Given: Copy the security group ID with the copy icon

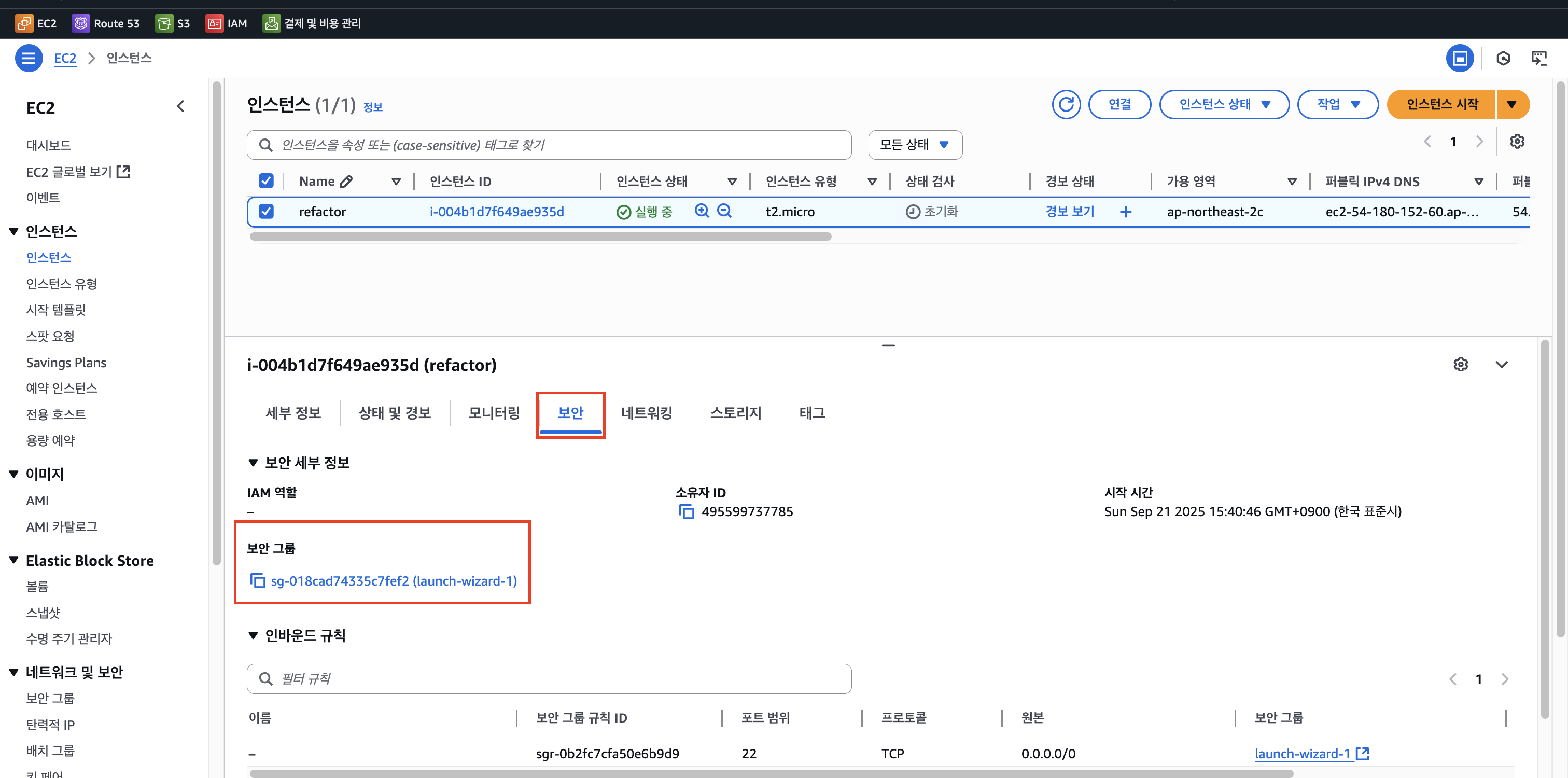Looking at the screenshot, I should click(258, 581).
